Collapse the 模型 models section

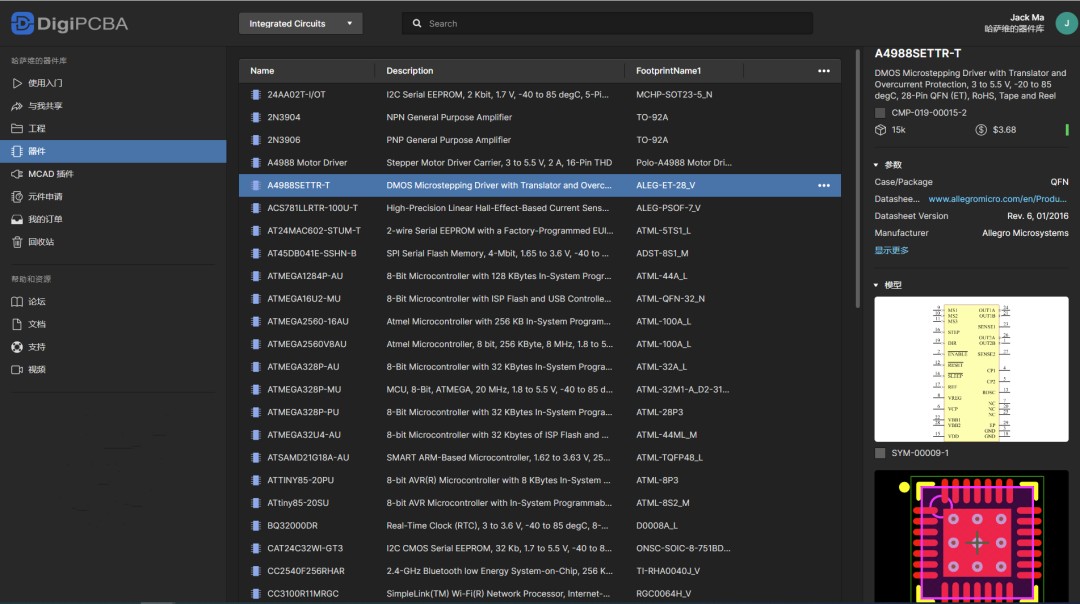click(876, 285)
